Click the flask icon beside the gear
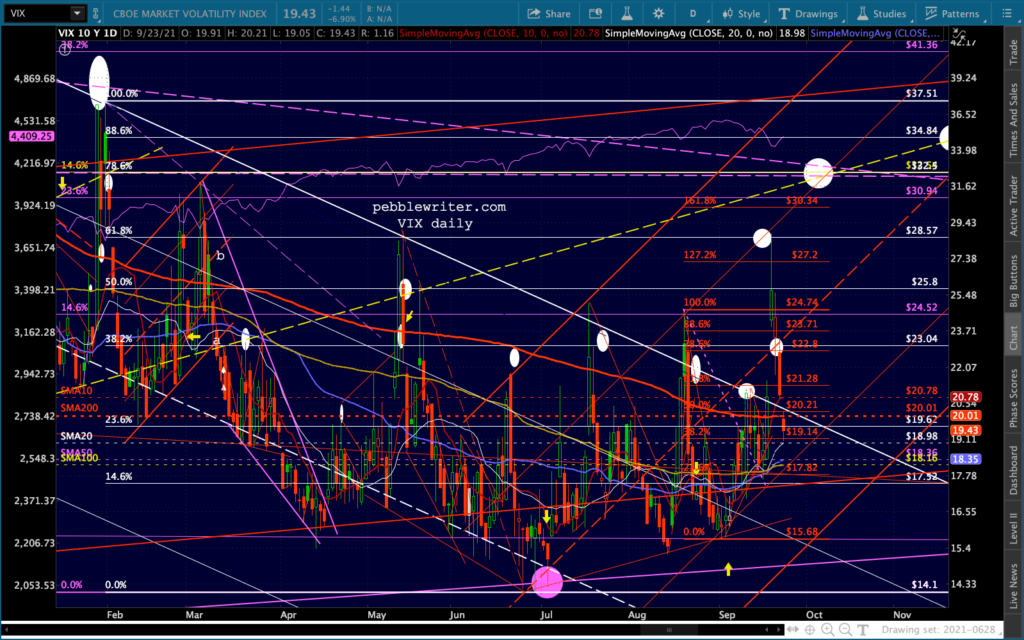Screen dimensions: 1024x640 click(627, 14)
